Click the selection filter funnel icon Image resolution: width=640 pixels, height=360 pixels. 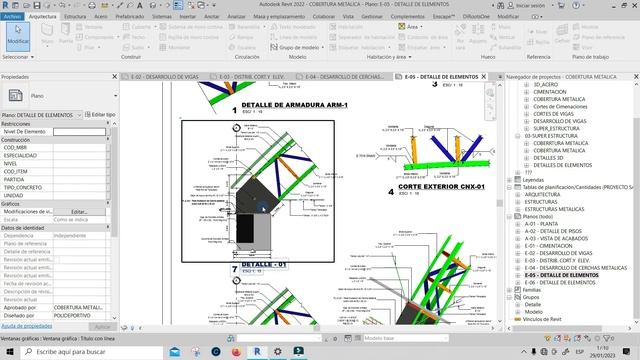pyautogui.click(x=607, y=338)
